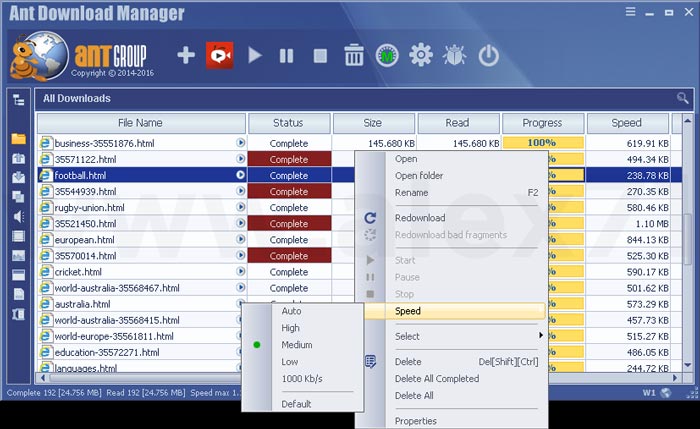Choose Delete in context menu

point(408,362)
